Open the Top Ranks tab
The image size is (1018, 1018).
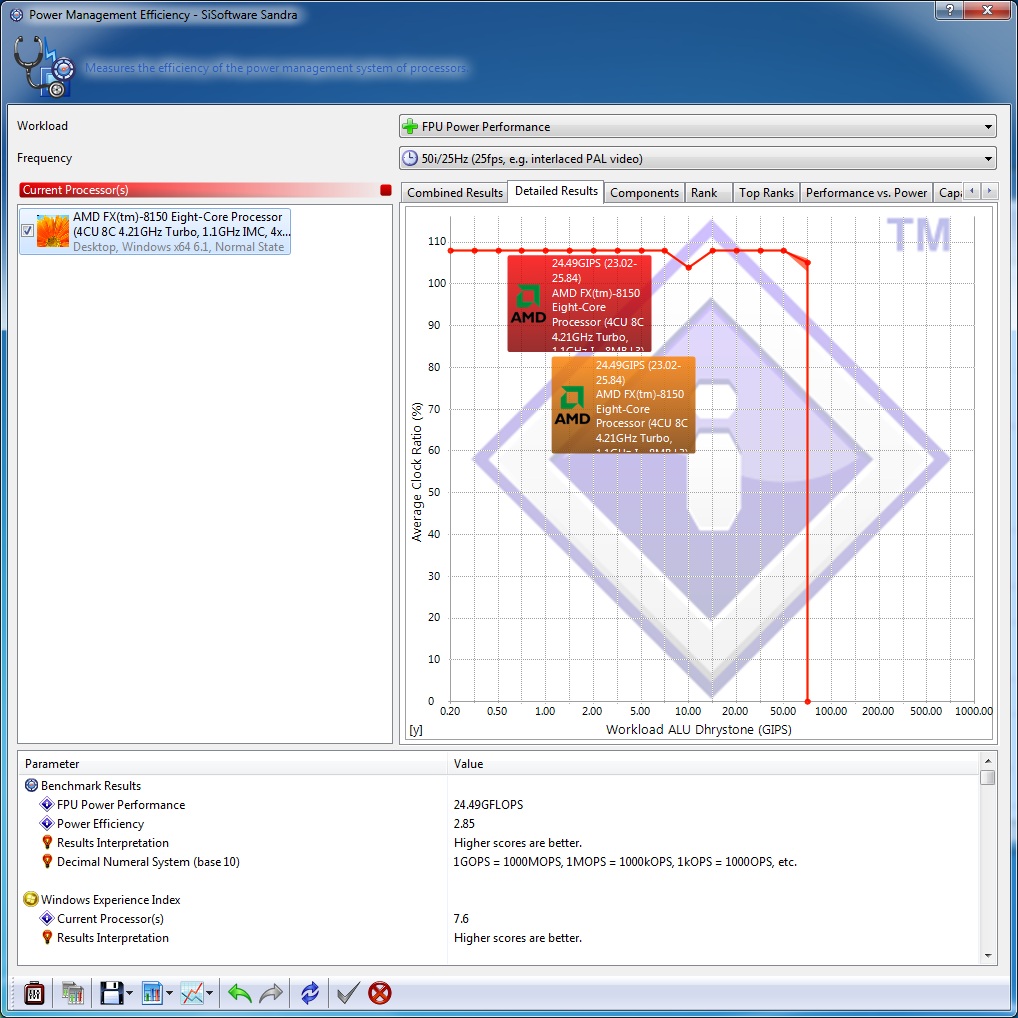point(766,193)
